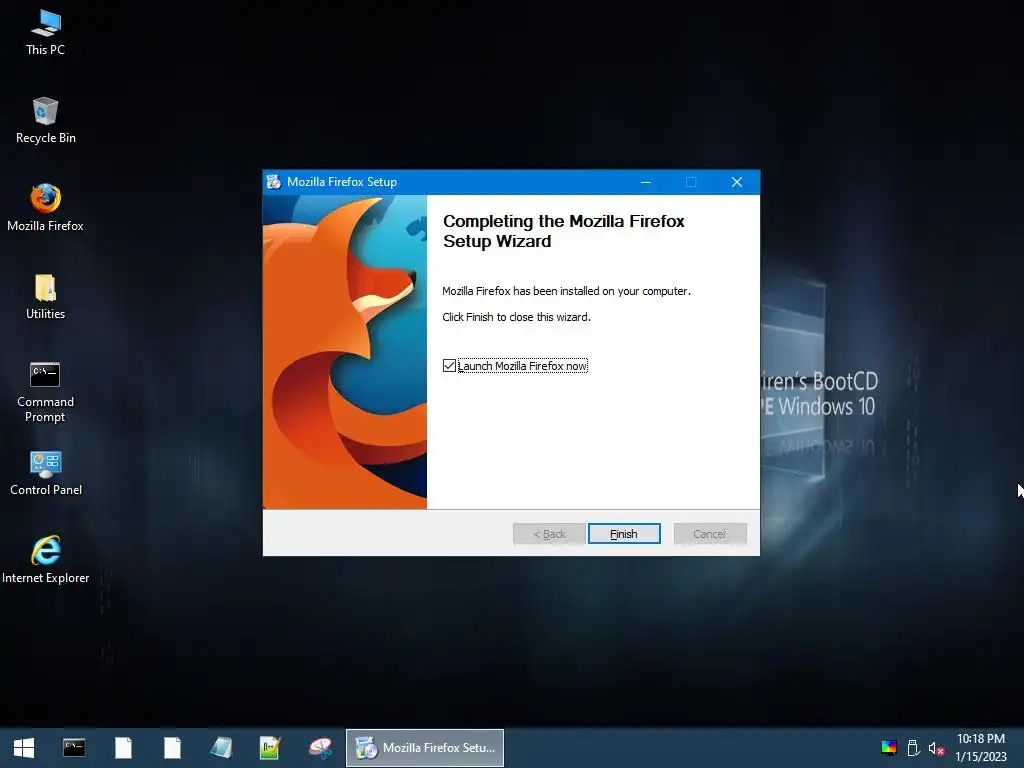Screen dimensions: 1024x768
Task: Click the disabled Cancel button
Action: (x=710, y=534)
